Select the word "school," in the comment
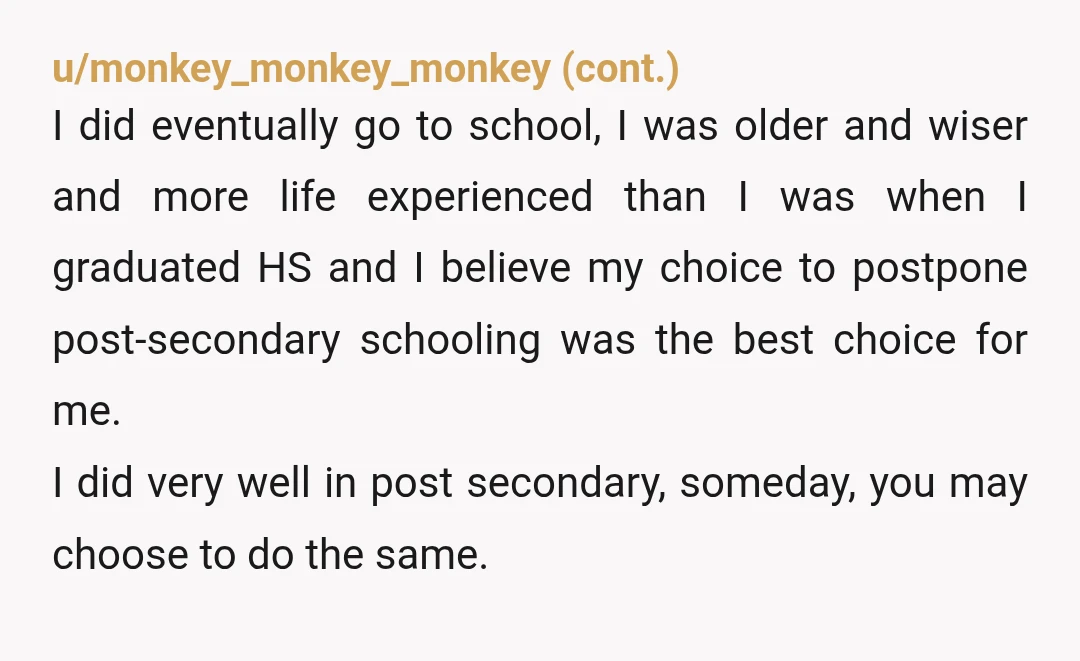Screen dimensions: 1080x661 coord(535,127)
